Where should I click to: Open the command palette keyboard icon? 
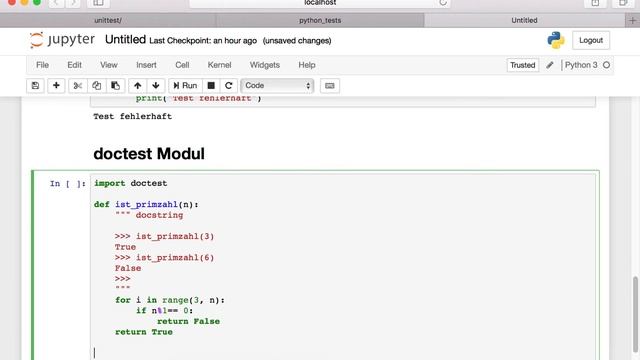pos(330,86)
